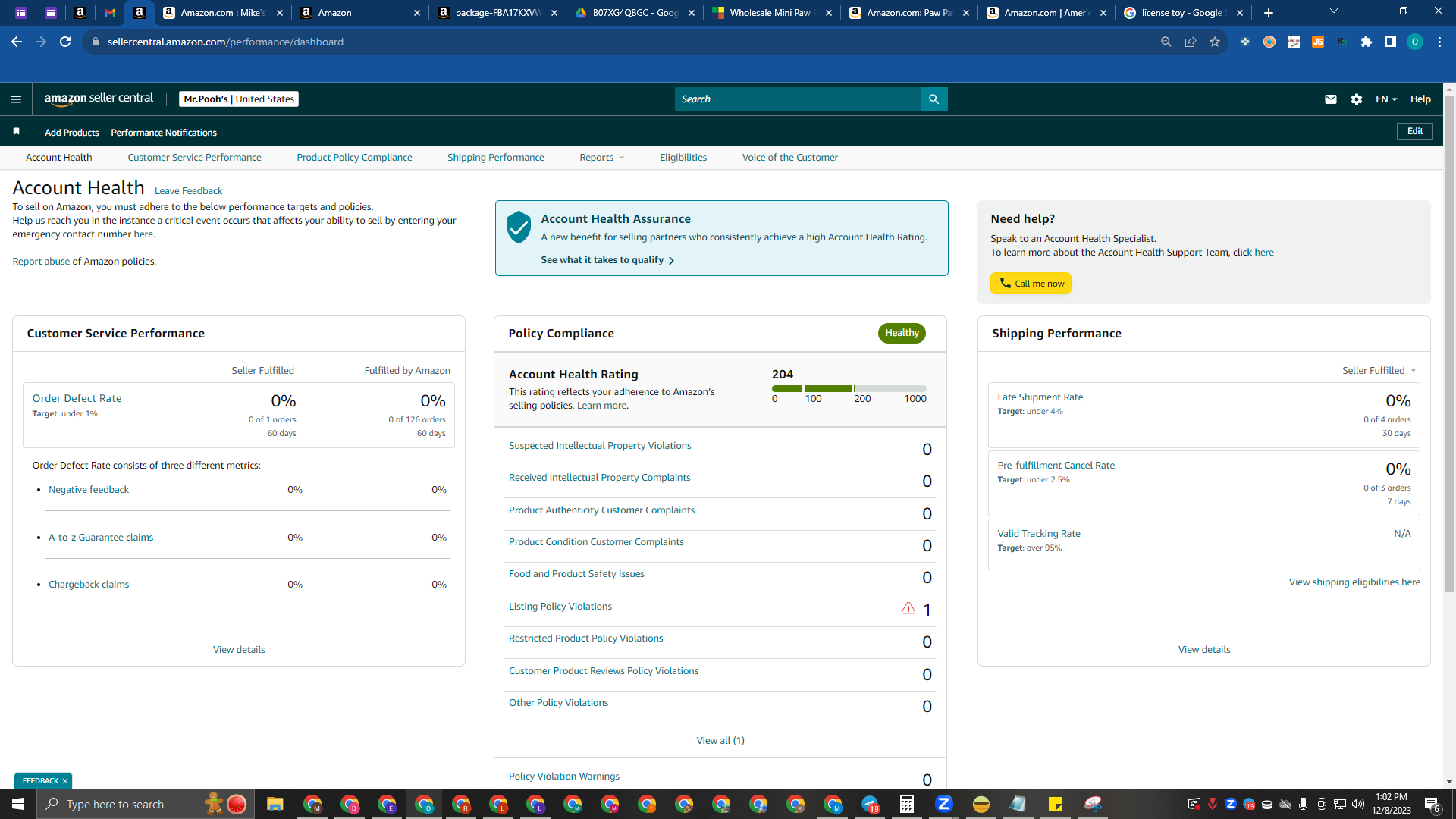Open the EN language dropdown

(x=1385, y=99)
